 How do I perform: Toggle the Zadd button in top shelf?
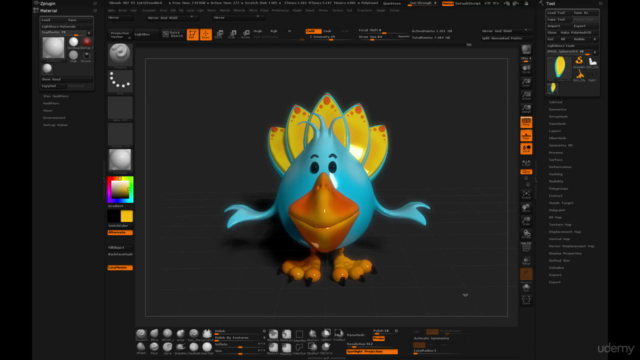[x=313, y=31]
